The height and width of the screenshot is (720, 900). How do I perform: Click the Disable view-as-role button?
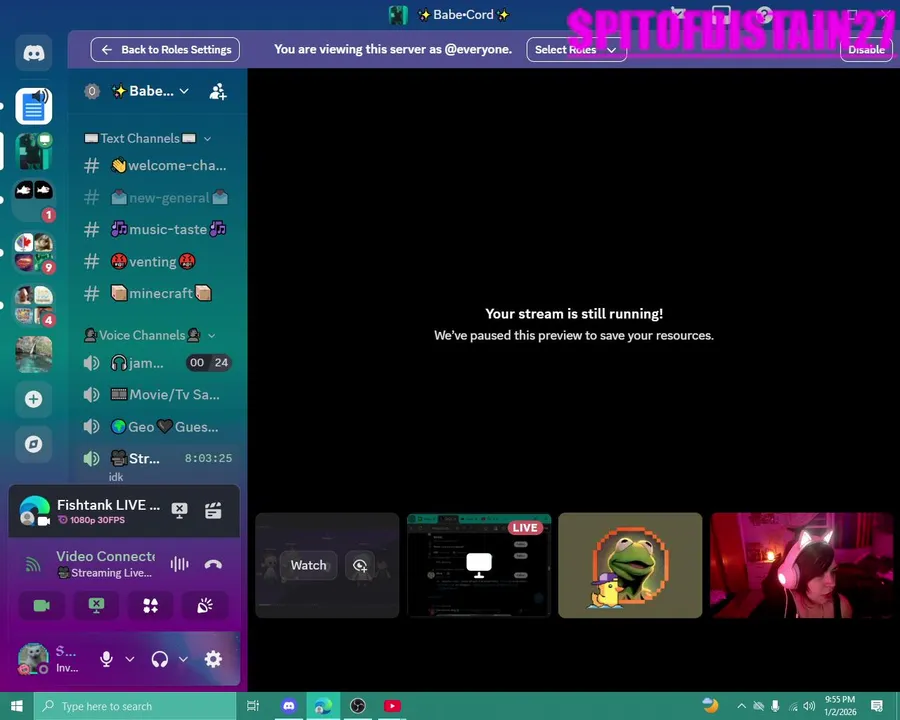(x=866, y=50)
